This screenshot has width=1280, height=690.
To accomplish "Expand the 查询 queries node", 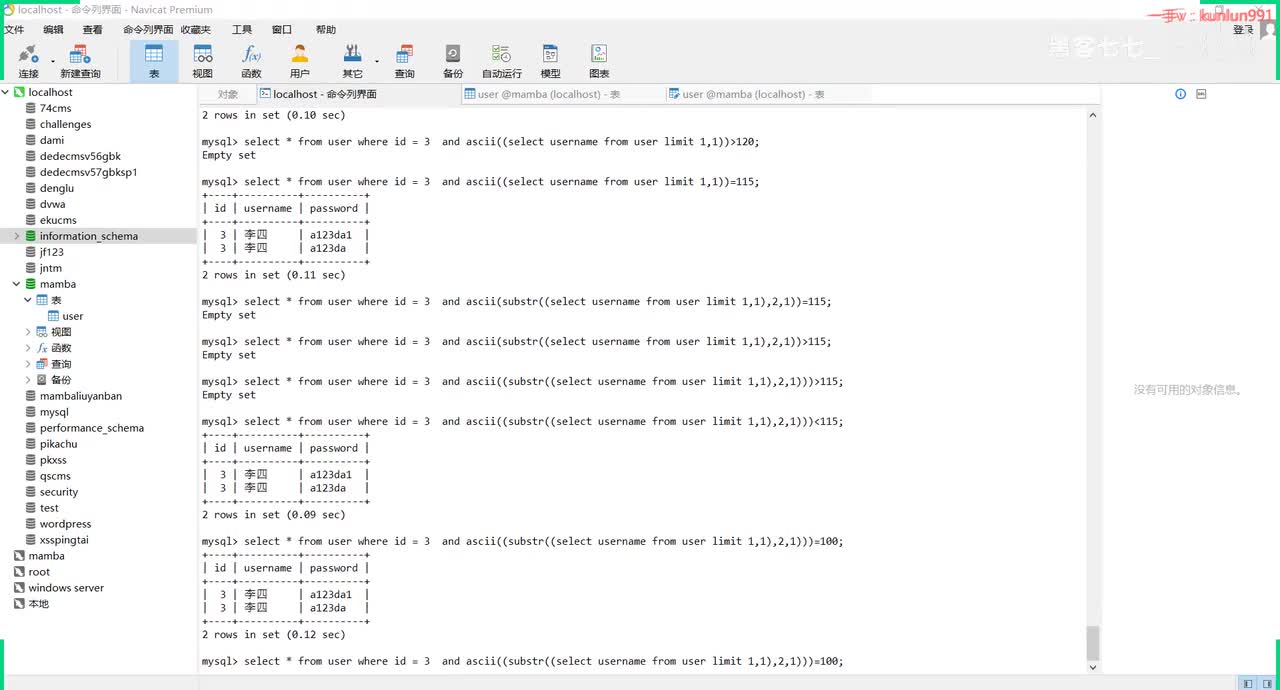I will point(28,364).
